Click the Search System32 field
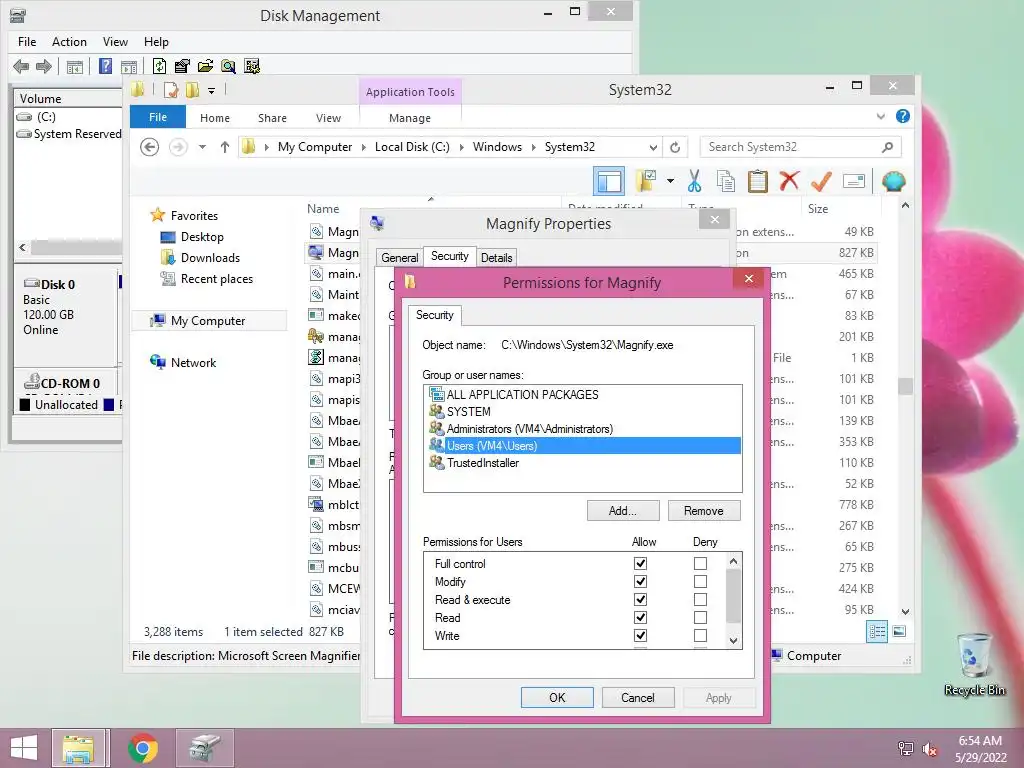This screenshot has width=1024, height=768. pyautogui.click(x=800, y=147)
